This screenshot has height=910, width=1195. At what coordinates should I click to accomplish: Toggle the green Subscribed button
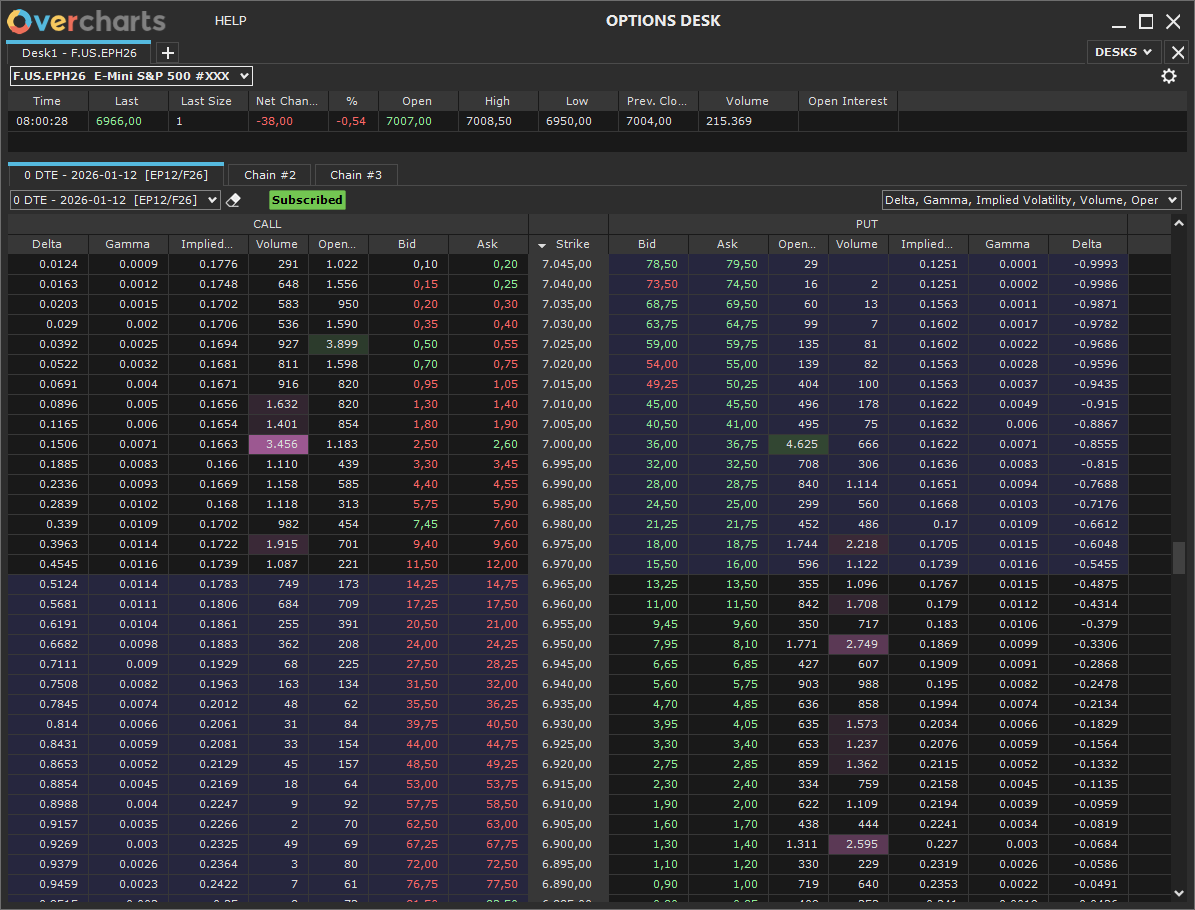pyautogui.click(x=307, y=200)
